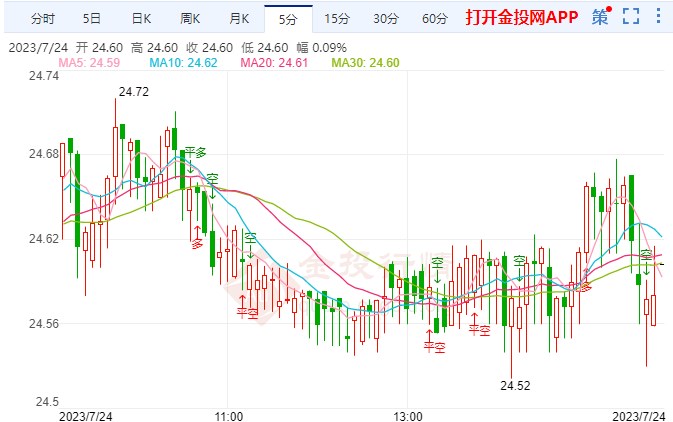Viewport: 673px width, 422px height.
Task: Click the 24.68 price axis label
Action: point(44,154)
